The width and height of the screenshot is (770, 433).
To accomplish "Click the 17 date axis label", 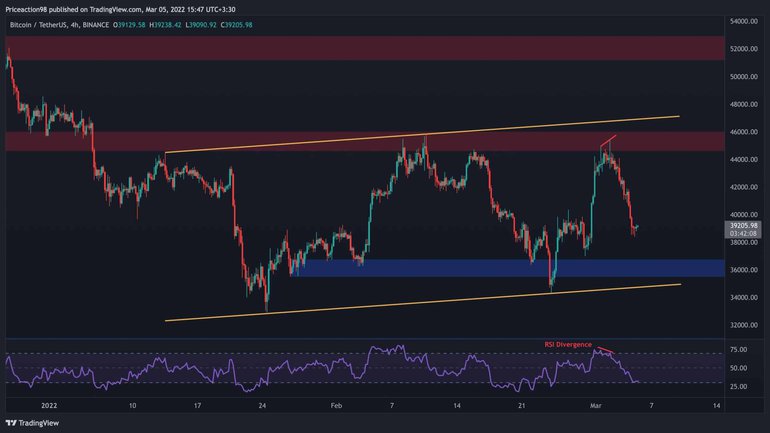I will point(197,406).
